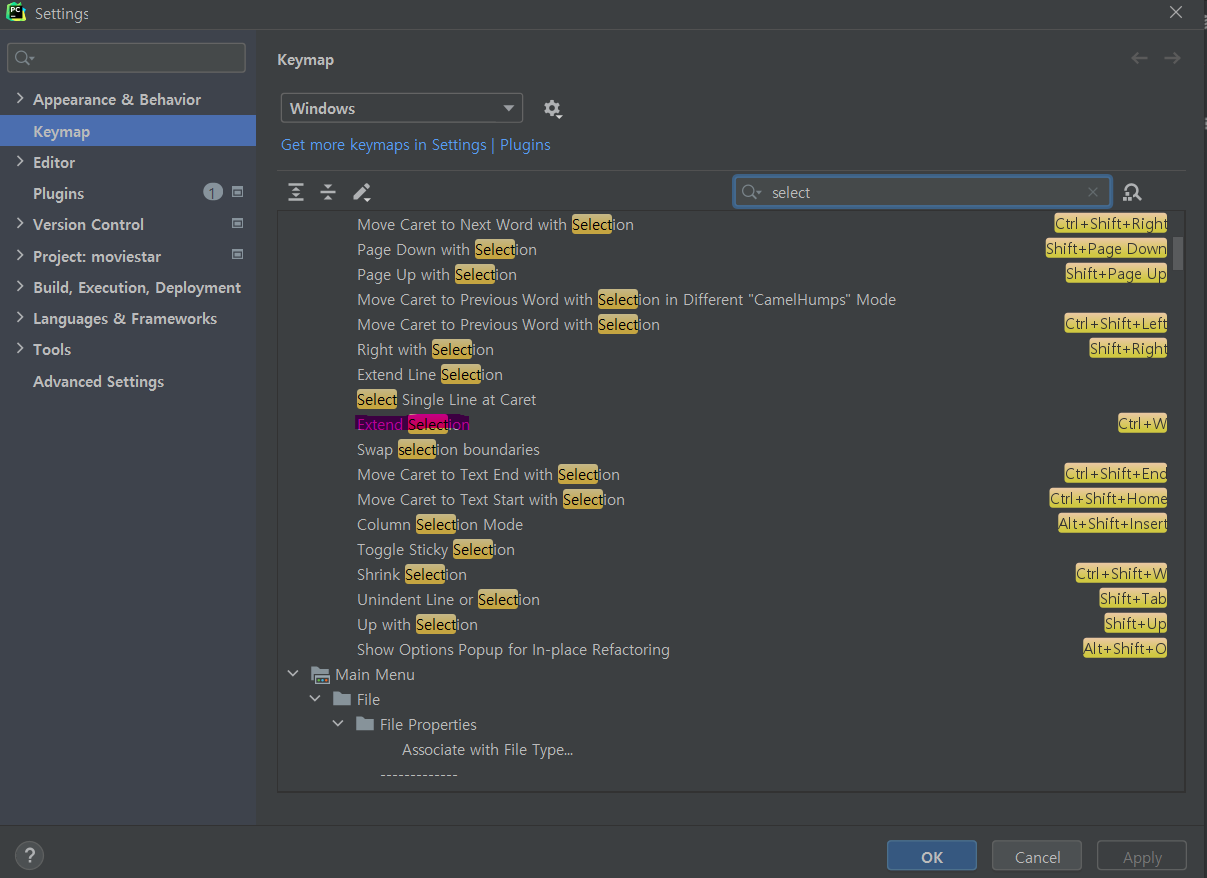Click the Apply button
Screen dimensions: 1207x878
[1142, 857]
